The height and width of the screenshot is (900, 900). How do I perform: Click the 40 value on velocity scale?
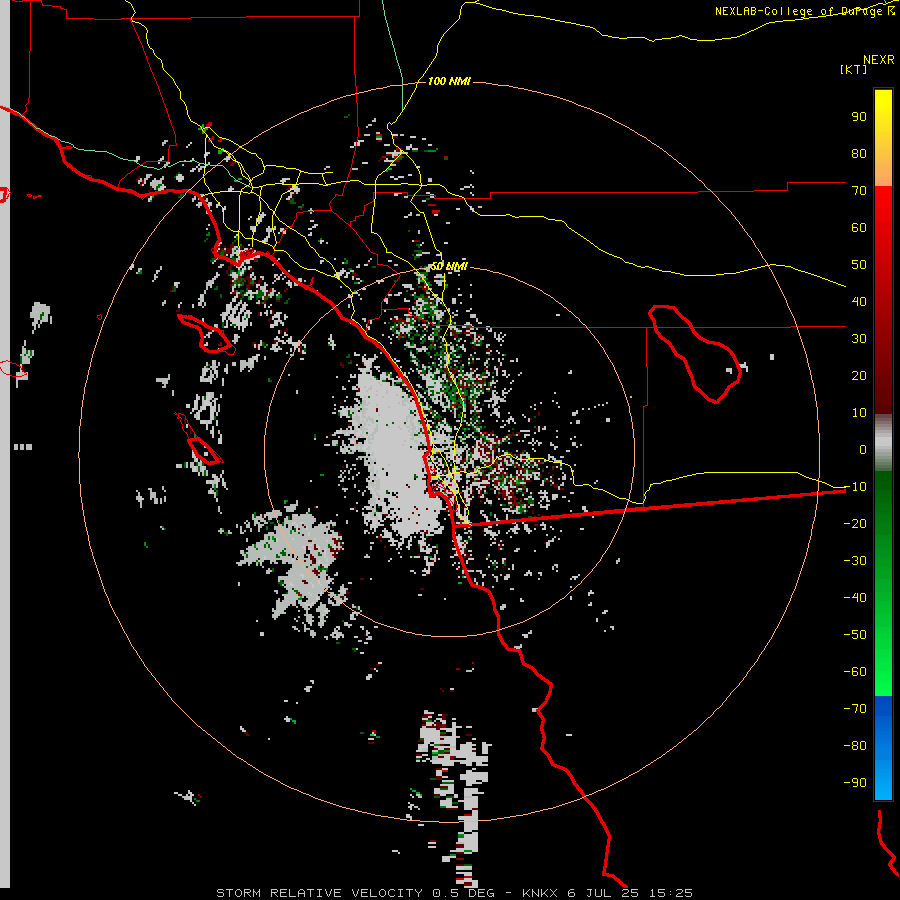859,302
